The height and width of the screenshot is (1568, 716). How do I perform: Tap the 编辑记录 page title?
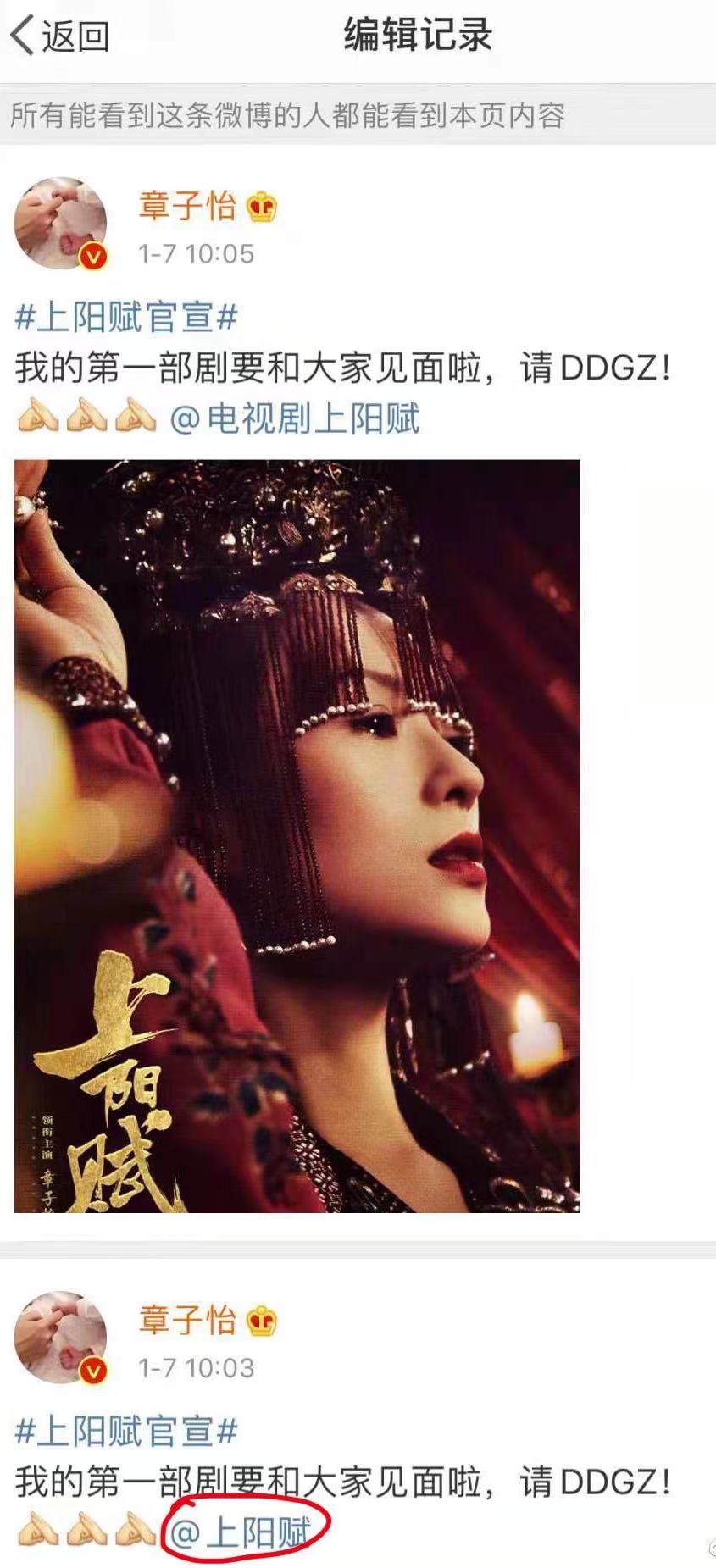point(418,36)
